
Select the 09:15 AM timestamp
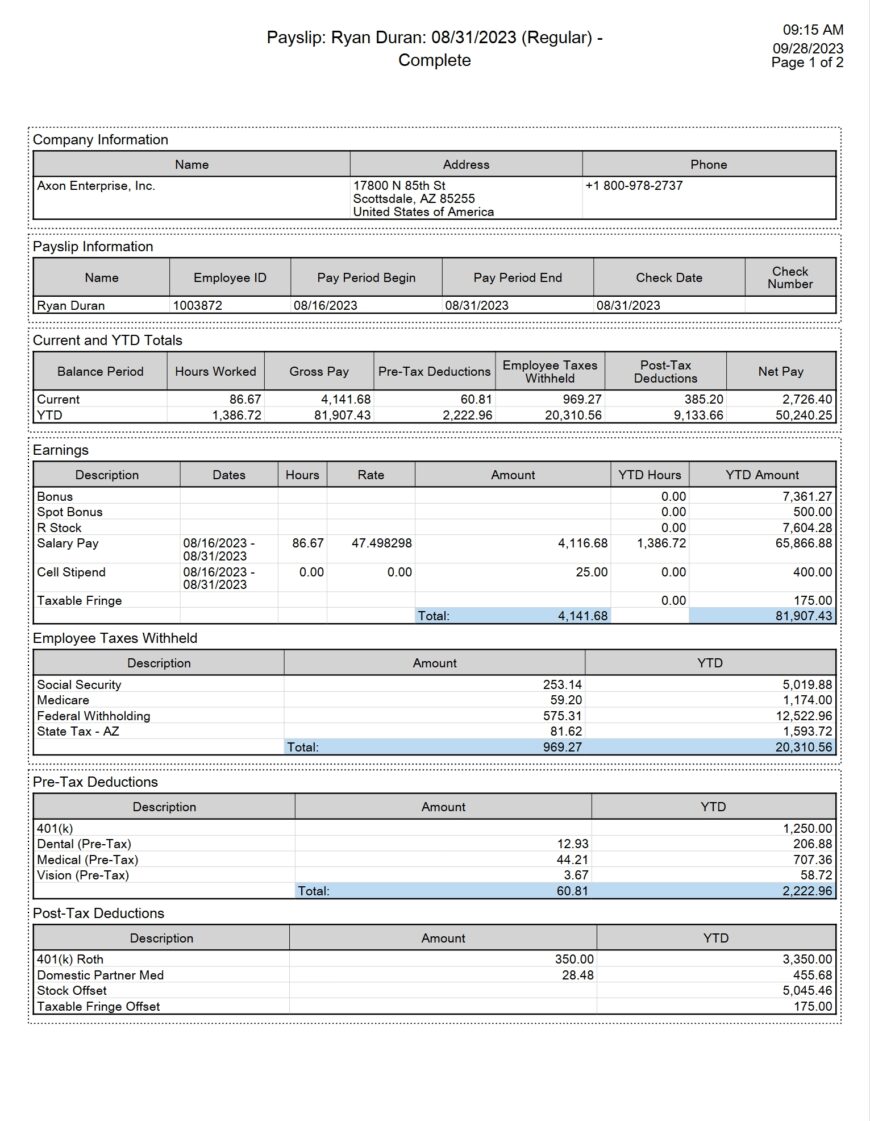point(813,30)
